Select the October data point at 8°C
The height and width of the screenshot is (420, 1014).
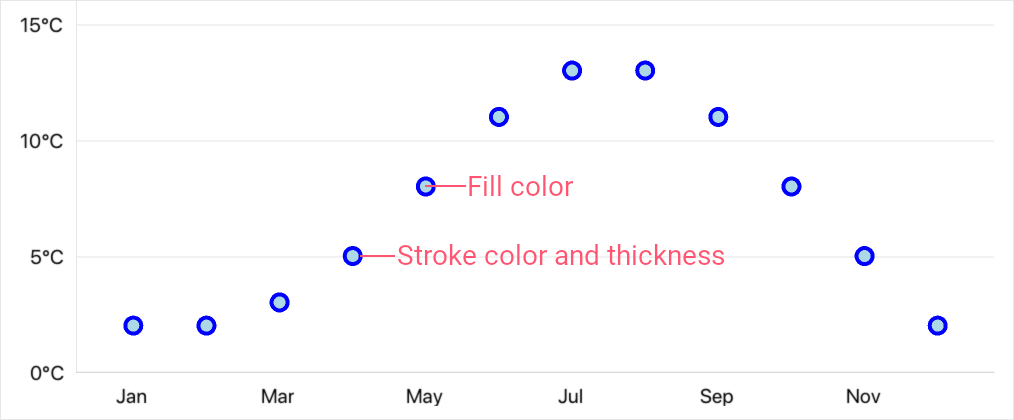(791, 186)
